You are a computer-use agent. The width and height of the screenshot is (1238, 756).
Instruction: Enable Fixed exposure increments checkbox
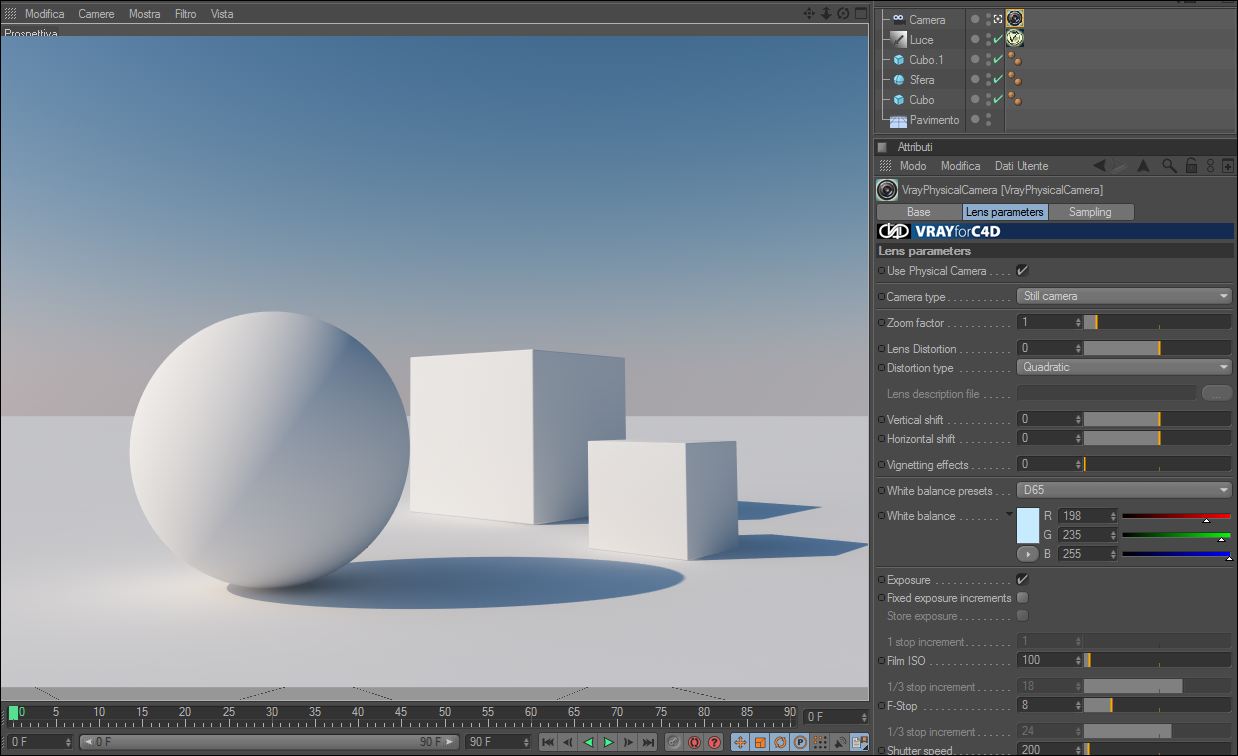pyautogui.click(x=1022, y=598)
